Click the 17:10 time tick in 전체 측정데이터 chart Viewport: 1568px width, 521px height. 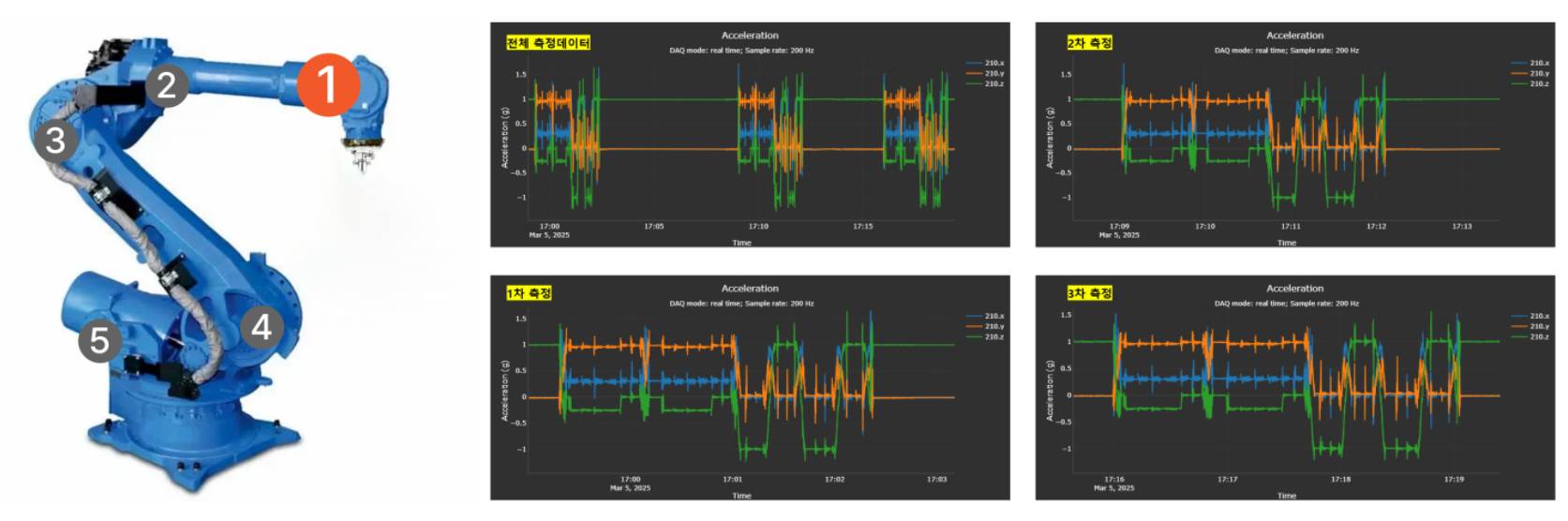point(758,226)
